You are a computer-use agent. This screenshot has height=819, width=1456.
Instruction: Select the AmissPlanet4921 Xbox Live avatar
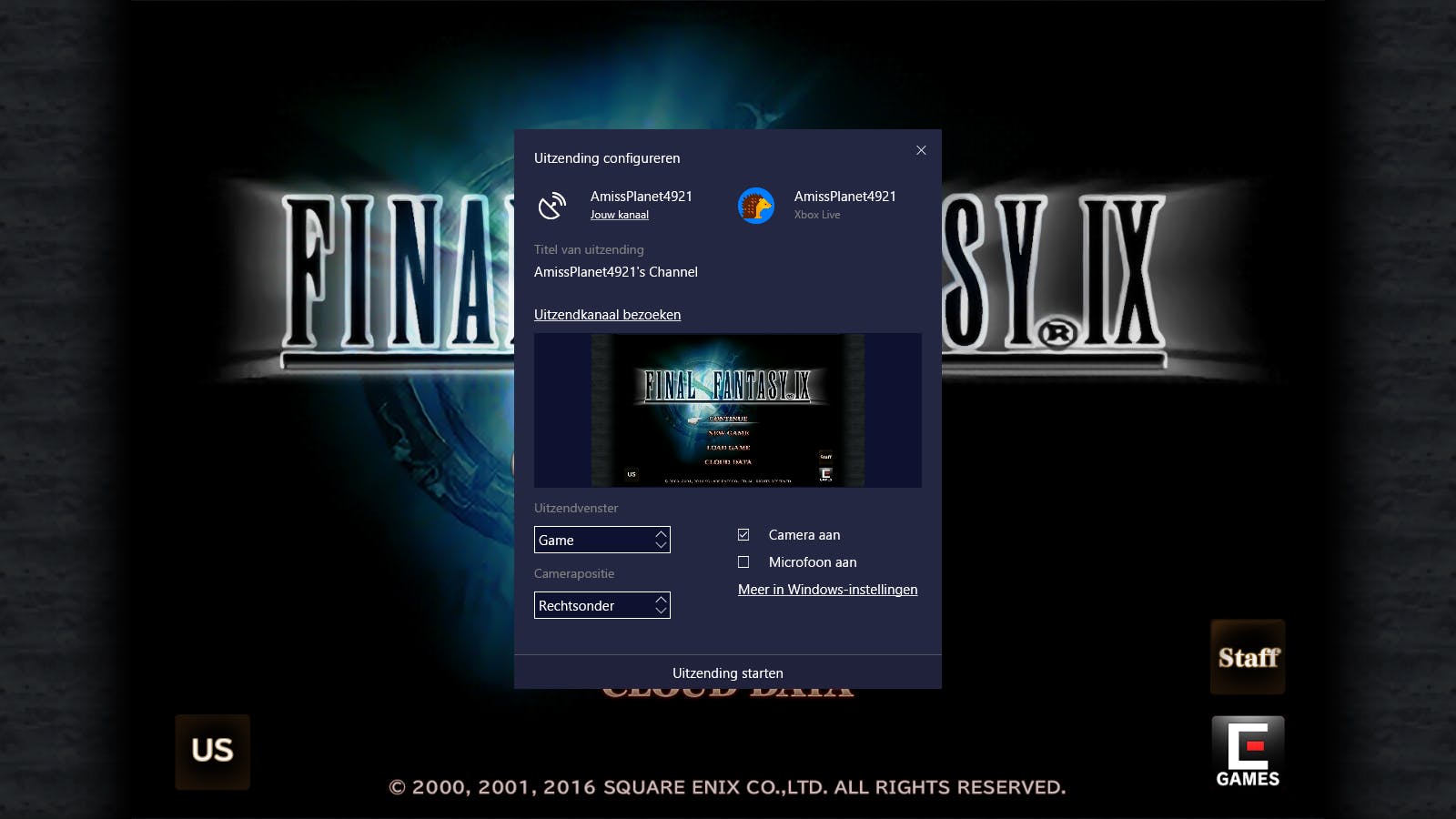pyautogui.click(x=755, y=204)
